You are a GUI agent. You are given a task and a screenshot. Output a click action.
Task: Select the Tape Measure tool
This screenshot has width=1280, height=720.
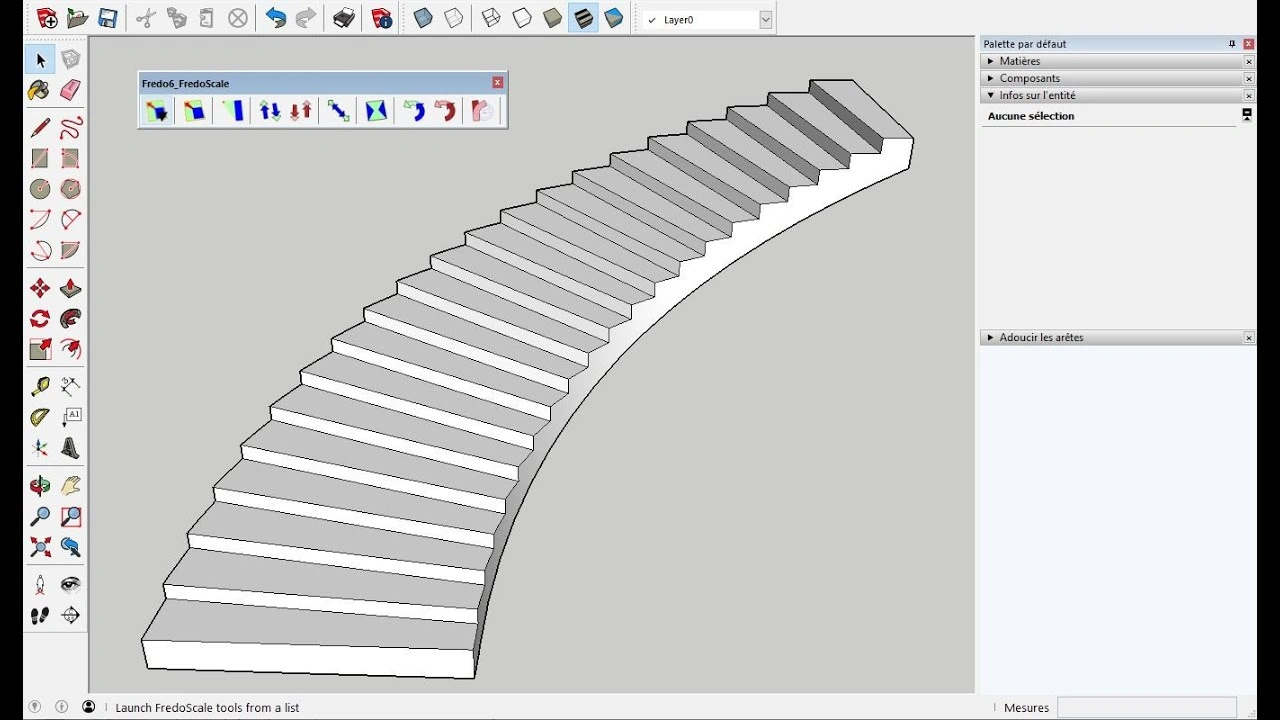[40, 387]
